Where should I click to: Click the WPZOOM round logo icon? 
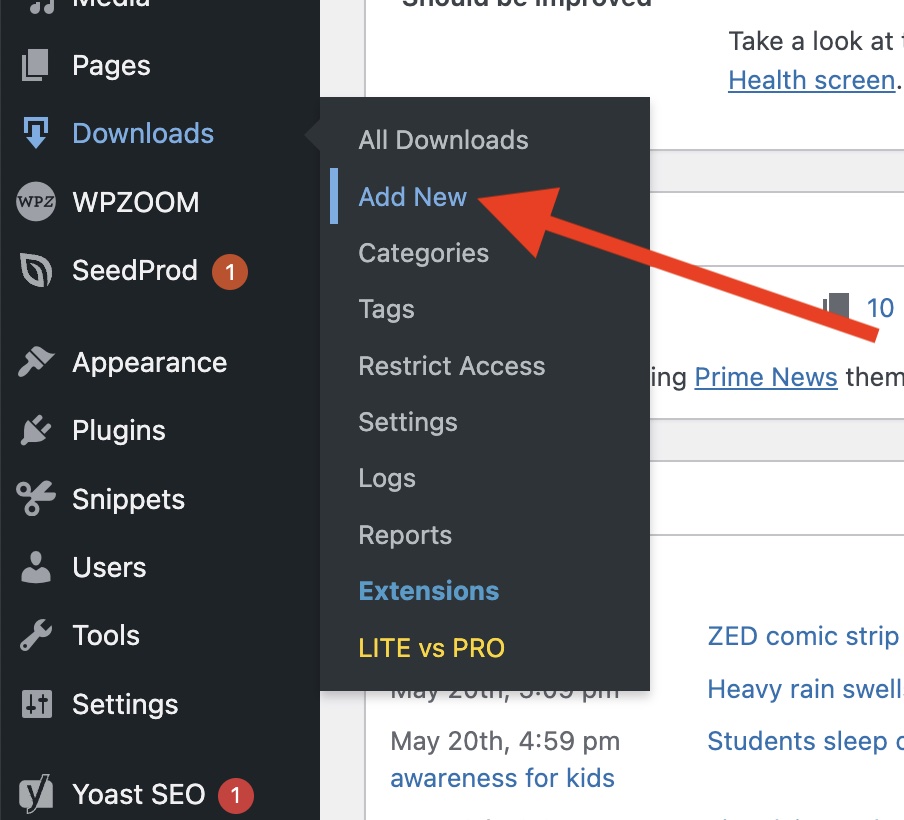pos(36,202)
